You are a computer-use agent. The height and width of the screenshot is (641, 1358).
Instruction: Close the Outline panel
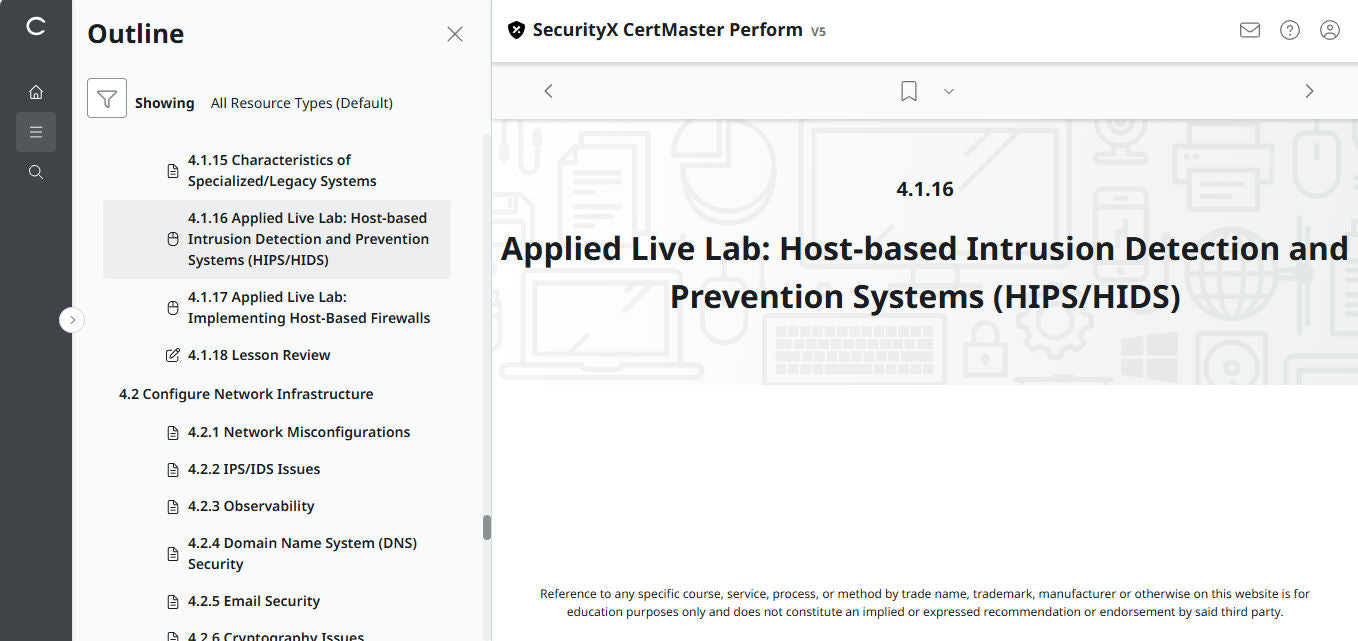pos(454,33)
